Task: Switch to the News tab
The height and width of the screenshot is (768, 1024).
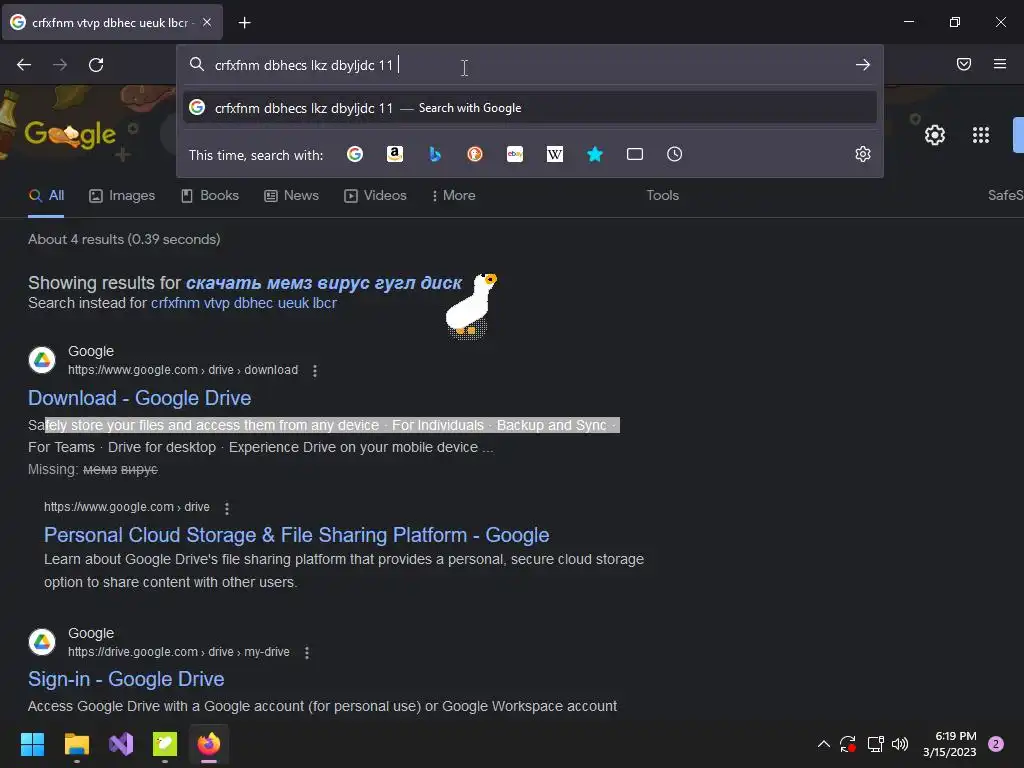Action: pos(291,196)
